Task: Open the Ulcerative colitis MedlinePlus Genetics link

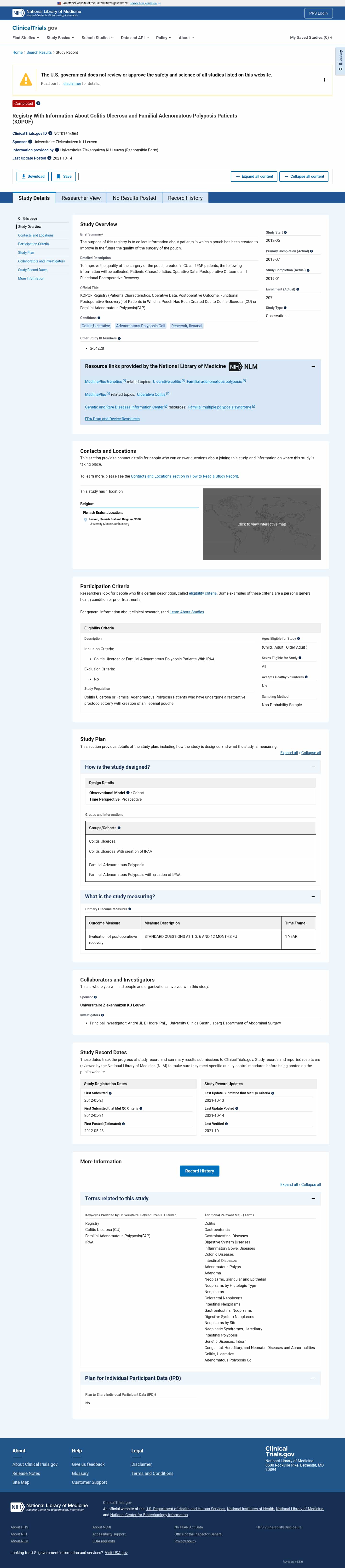Action: click(167, 382)
